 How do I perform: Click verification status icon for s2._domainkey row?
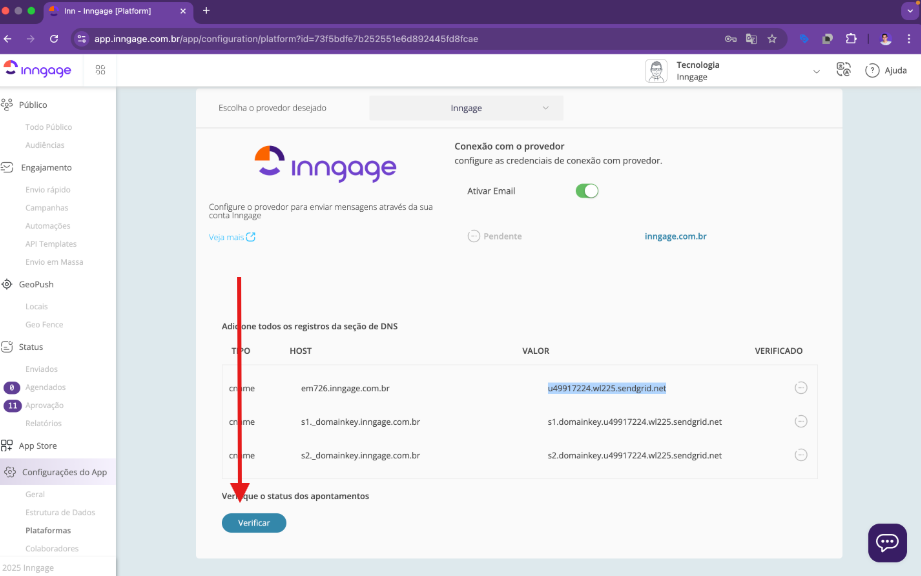coord(801,455)
